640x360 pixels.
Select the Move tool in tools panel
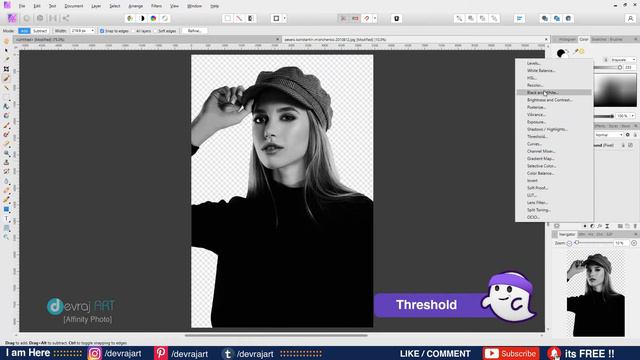[6, 50]
